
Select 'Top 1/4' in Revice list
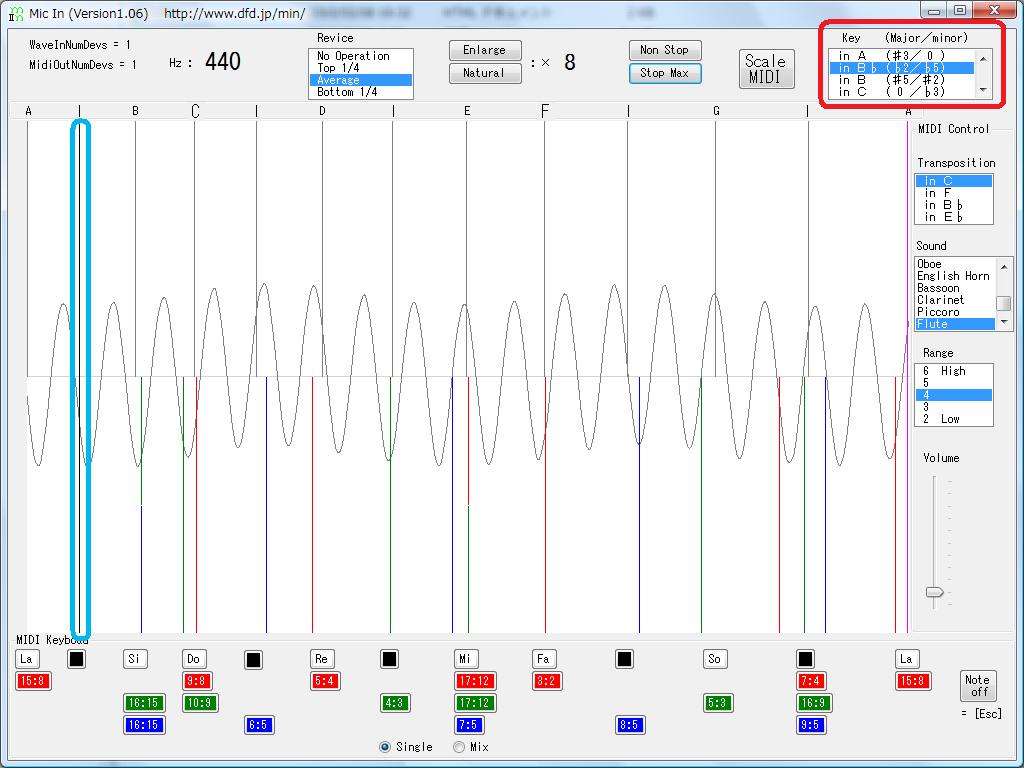[360, 68]
